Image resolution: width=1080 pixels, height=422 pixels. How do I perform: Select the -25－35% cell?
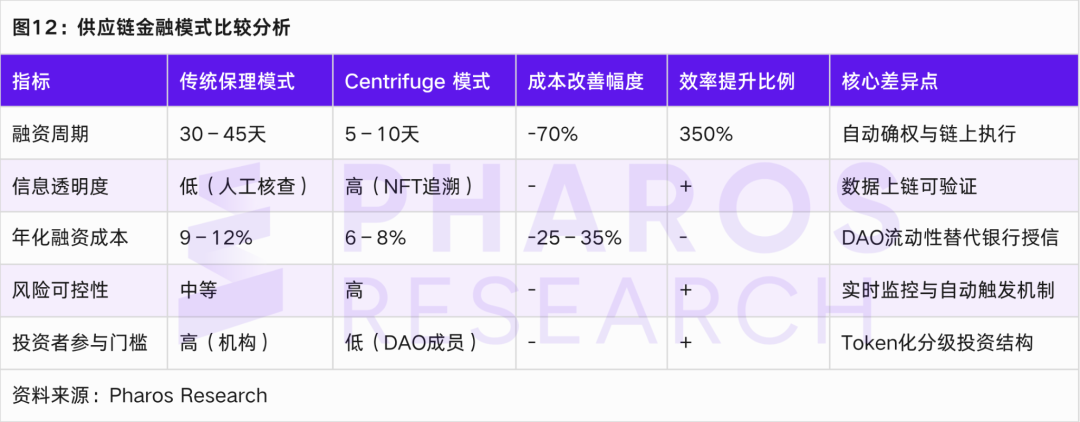click(575, 238)
